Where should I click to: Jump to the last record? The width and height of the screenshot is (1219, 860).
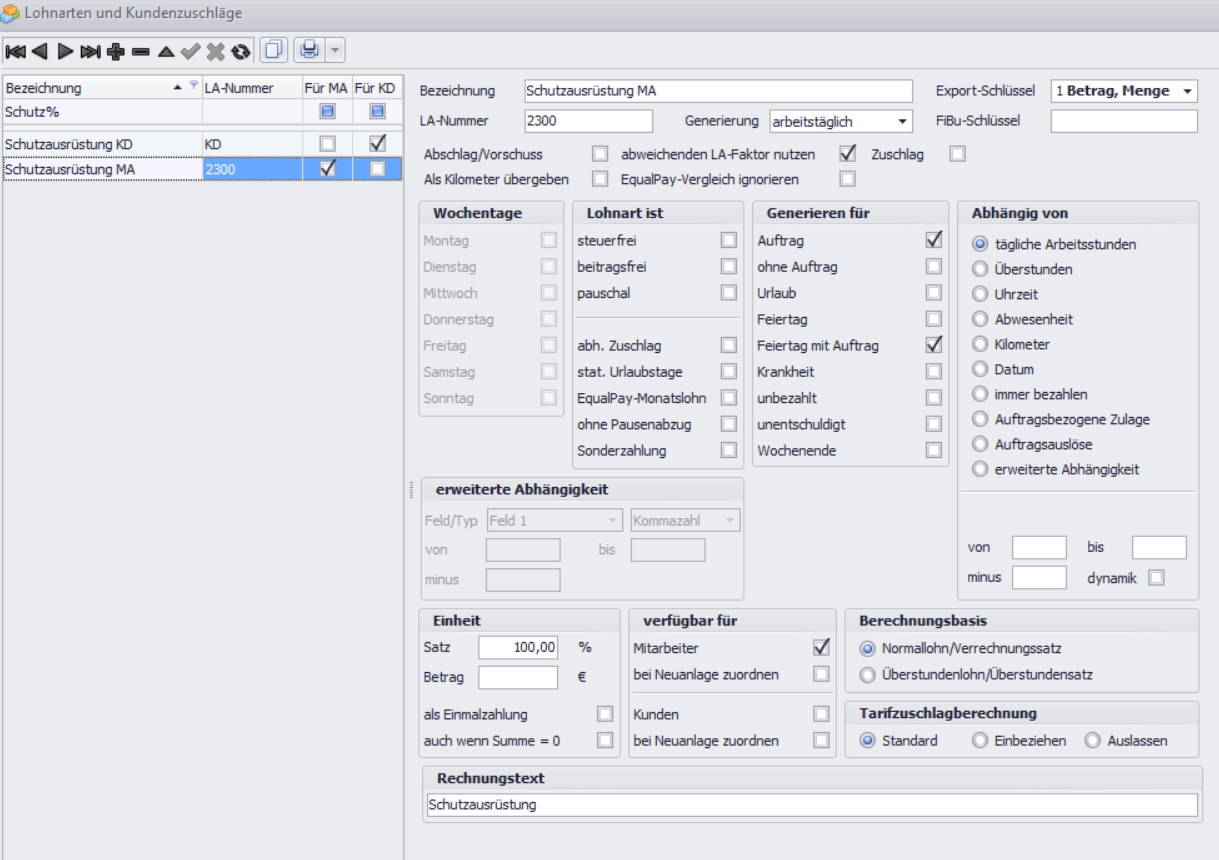click(x=90, y=50)
